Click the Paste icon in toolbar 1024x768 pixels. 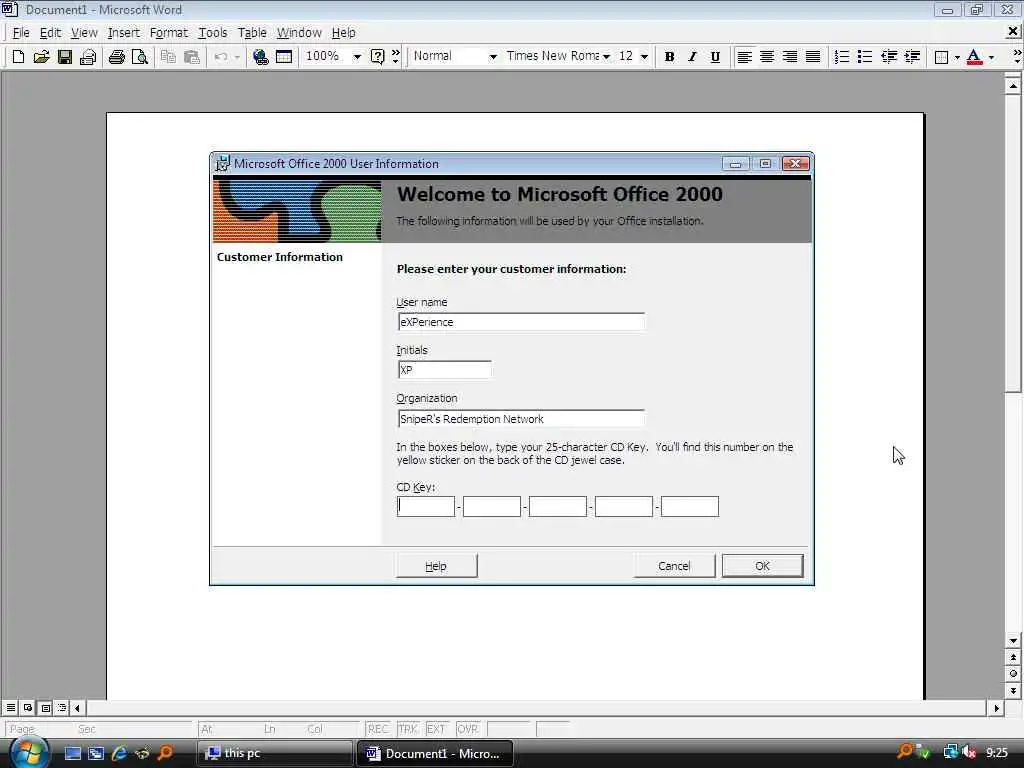[x=191, y=57]
